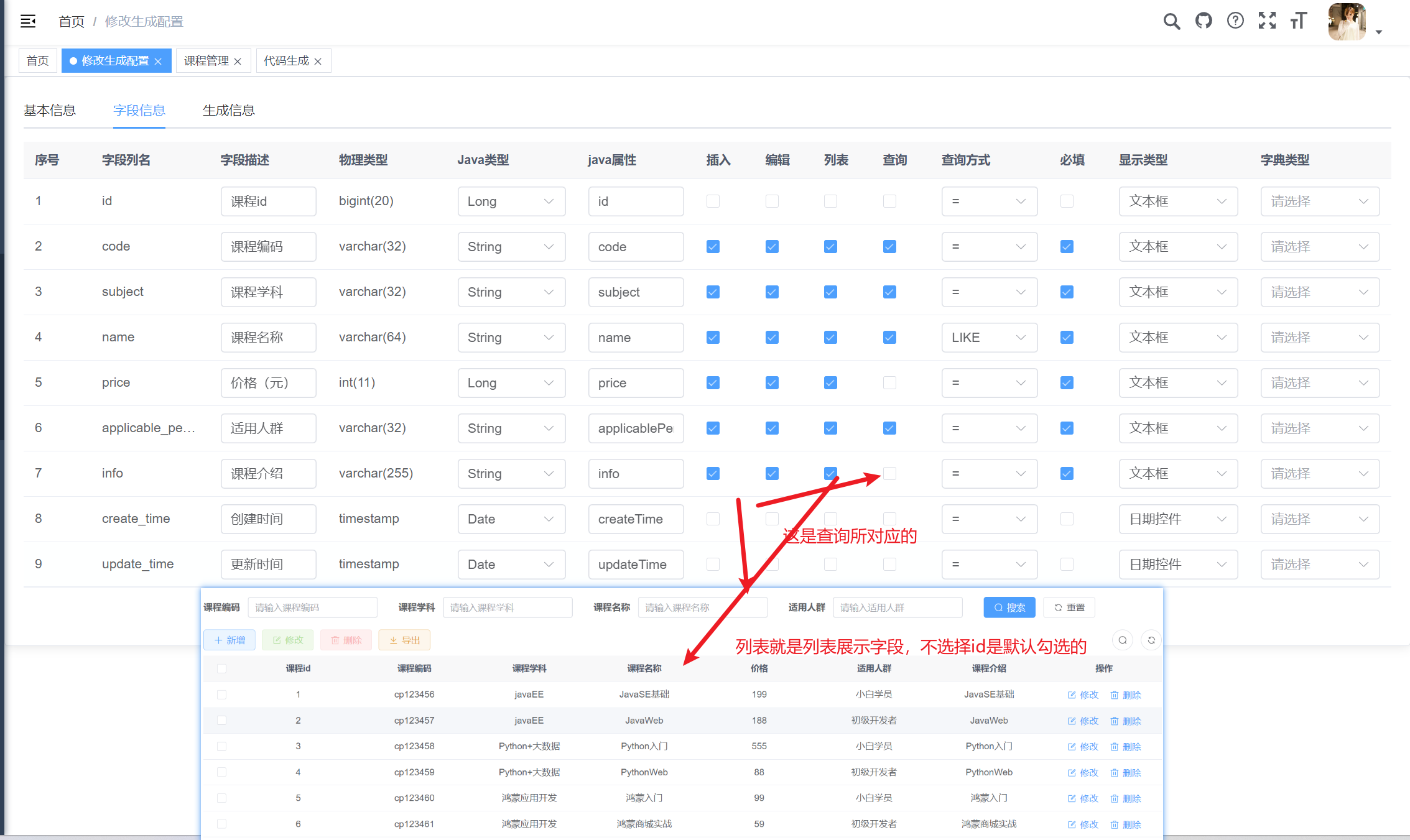1410x840 pixels.
Task: Expand the LIKE 查询方式 dropdown for name
Action: (989, 338)
